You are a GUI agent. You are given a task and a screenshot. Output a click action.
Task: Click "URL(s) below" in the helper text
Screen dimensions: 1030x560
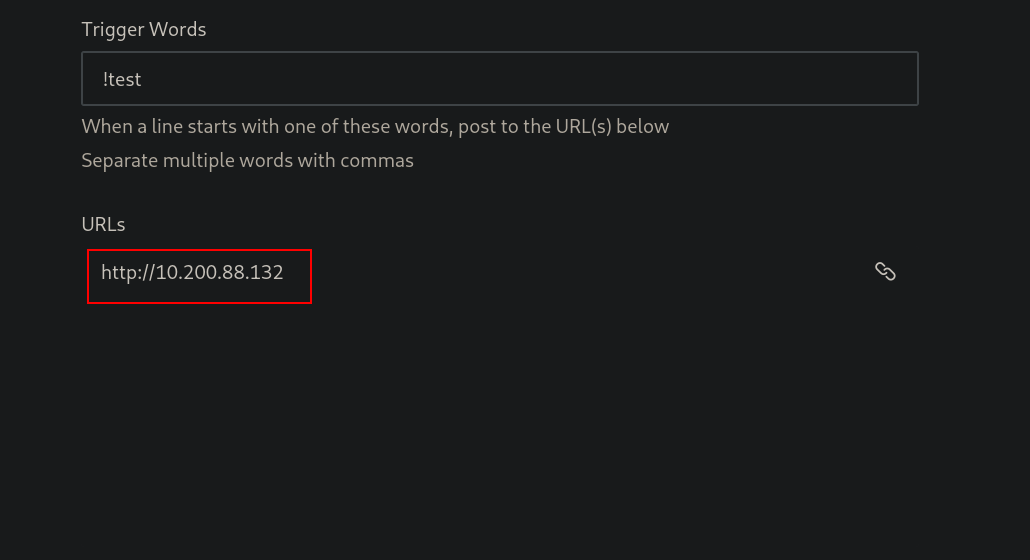coord(612,126)
